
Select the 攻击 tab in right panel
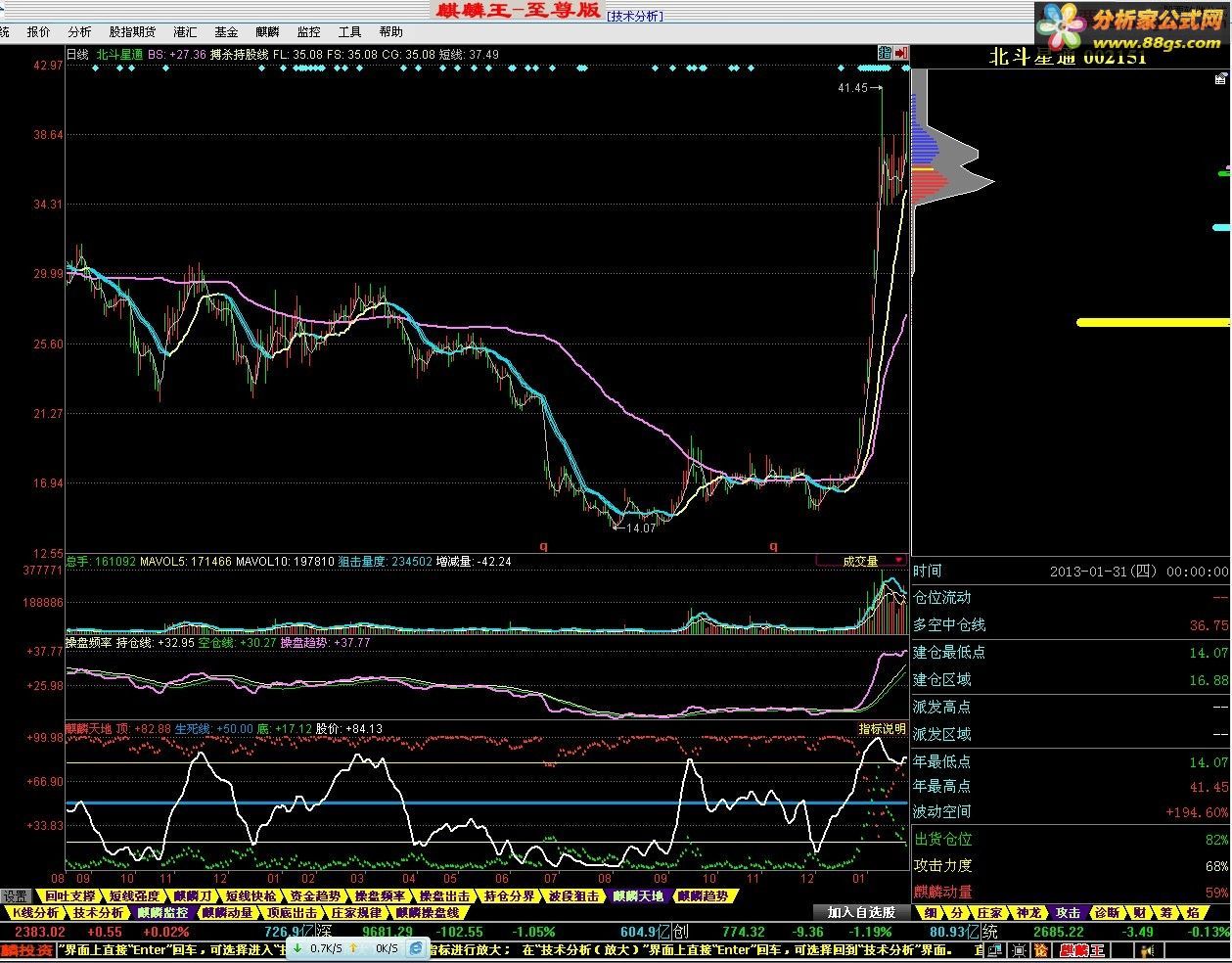point(1068,912)
